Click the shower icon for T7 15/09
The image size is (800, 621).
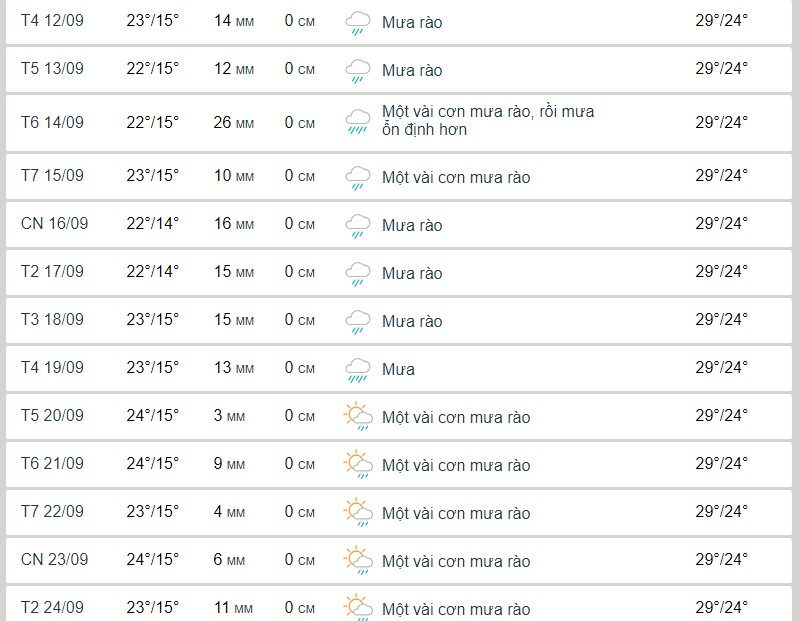coord(358,178)
